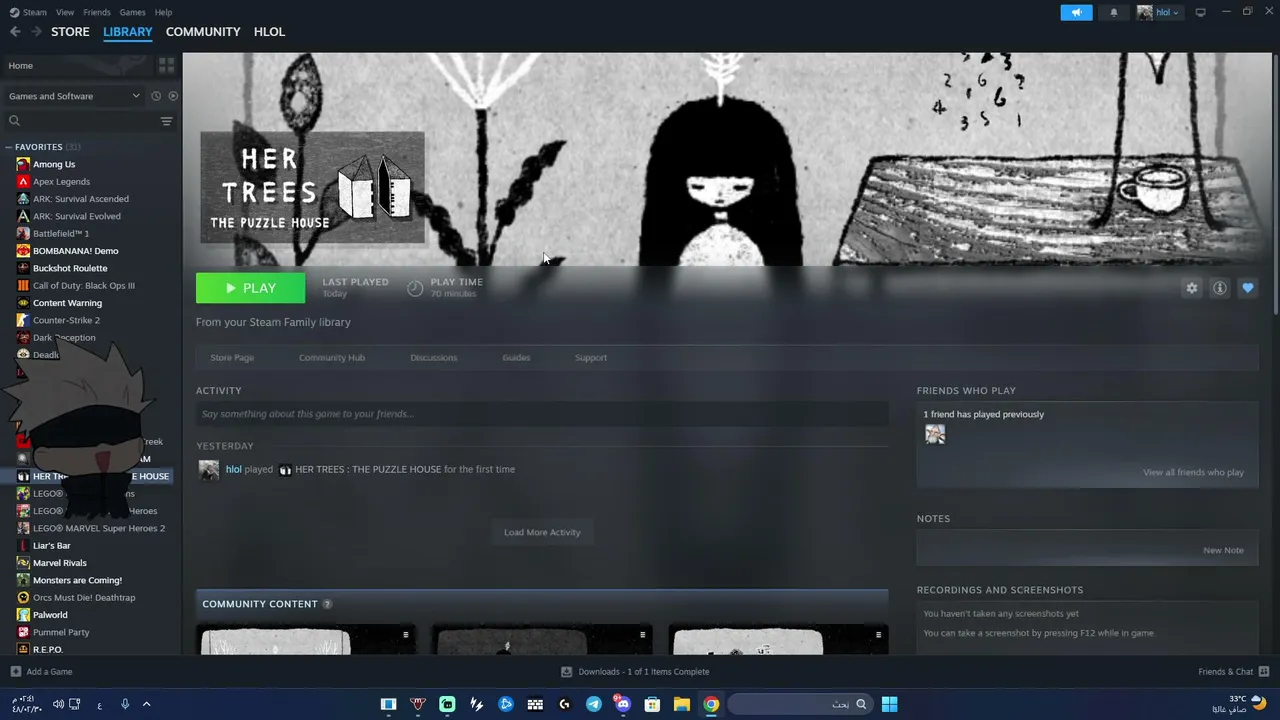Open the Discussions link

pos(434,357)
